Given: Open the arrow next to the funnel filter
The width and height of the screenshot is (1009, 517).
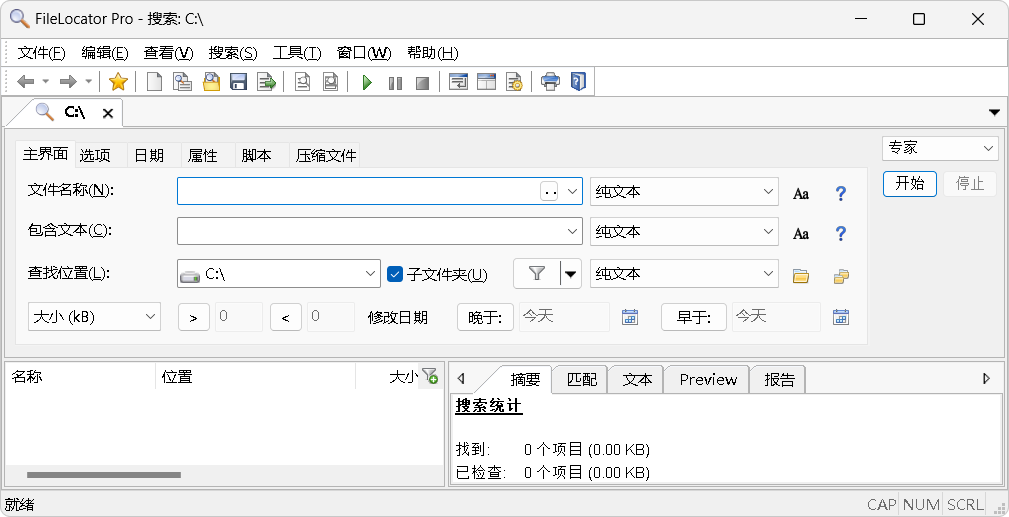Looking at the screenshot, I should tap(571, 275).
